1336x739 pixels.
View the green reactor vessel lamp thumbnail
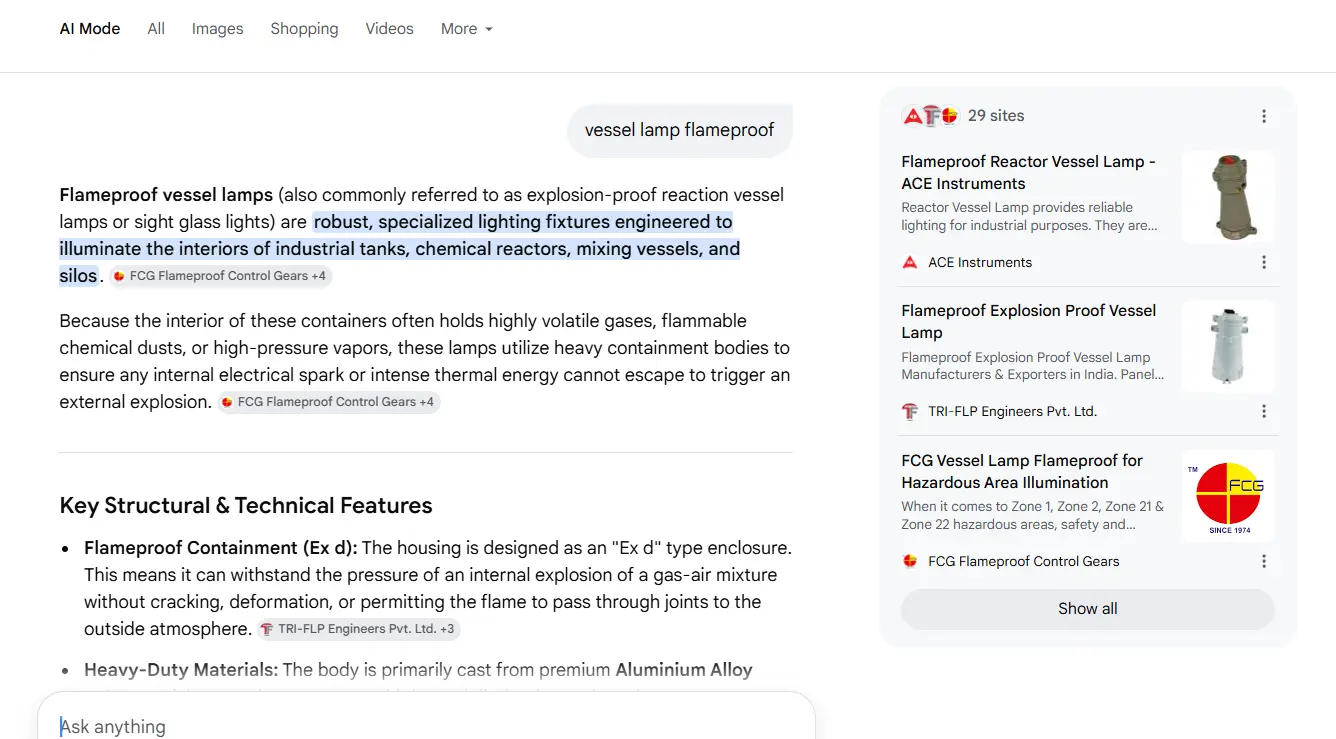click(1228, 197)
